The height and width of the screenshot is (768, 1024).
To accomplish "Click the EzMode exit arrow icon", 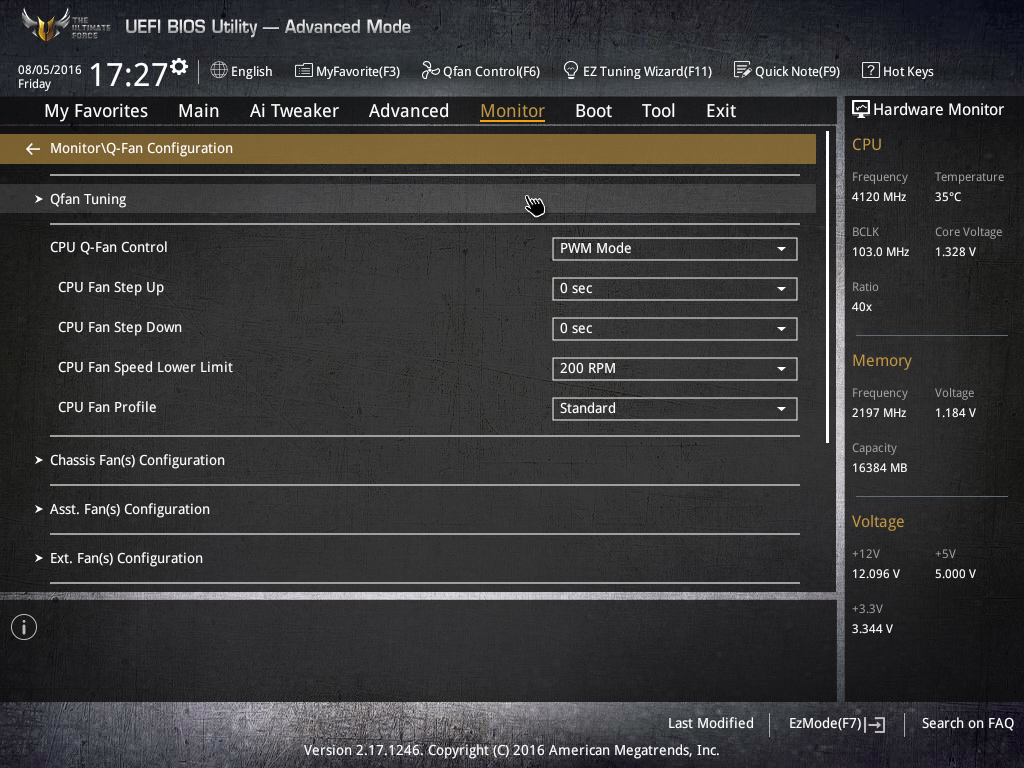I will click(876, 724).
